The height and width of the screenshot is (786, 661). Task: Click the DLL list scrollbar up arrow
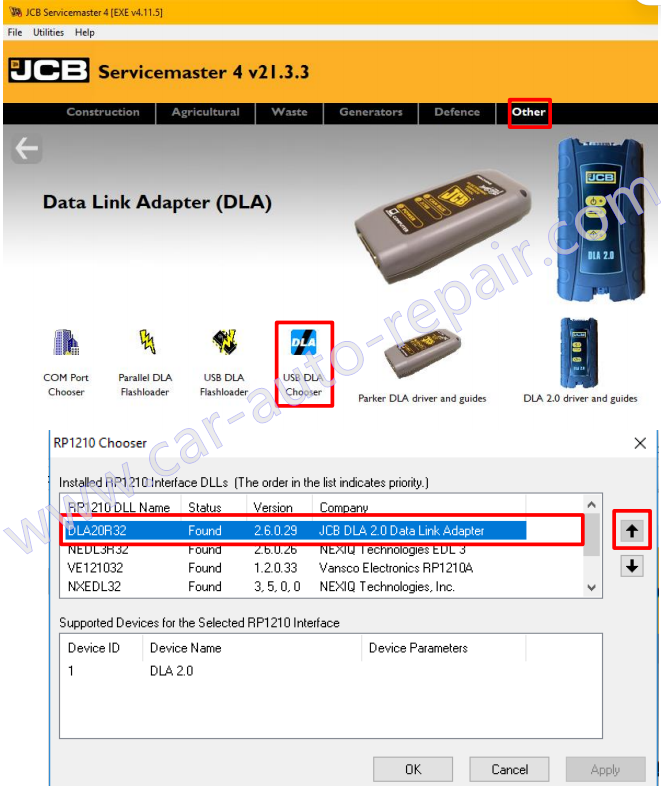coord(591,504)
